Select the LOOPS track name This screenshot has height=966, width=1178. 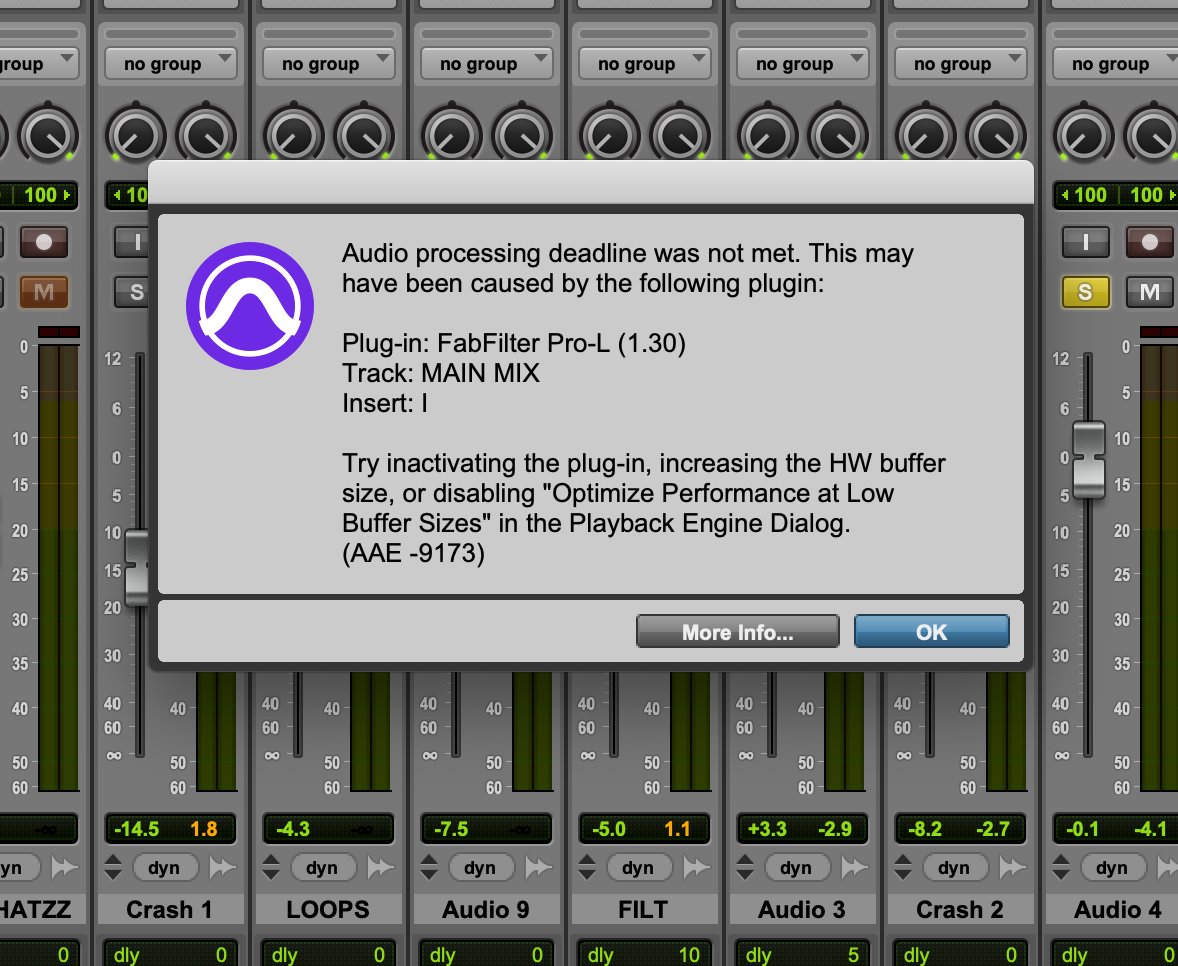328,910
